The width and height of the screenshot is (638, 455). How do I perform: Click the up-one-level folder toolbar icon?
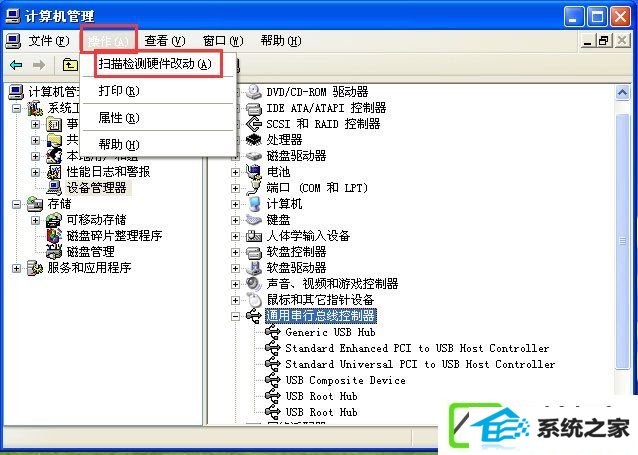(x=70, y=65)
